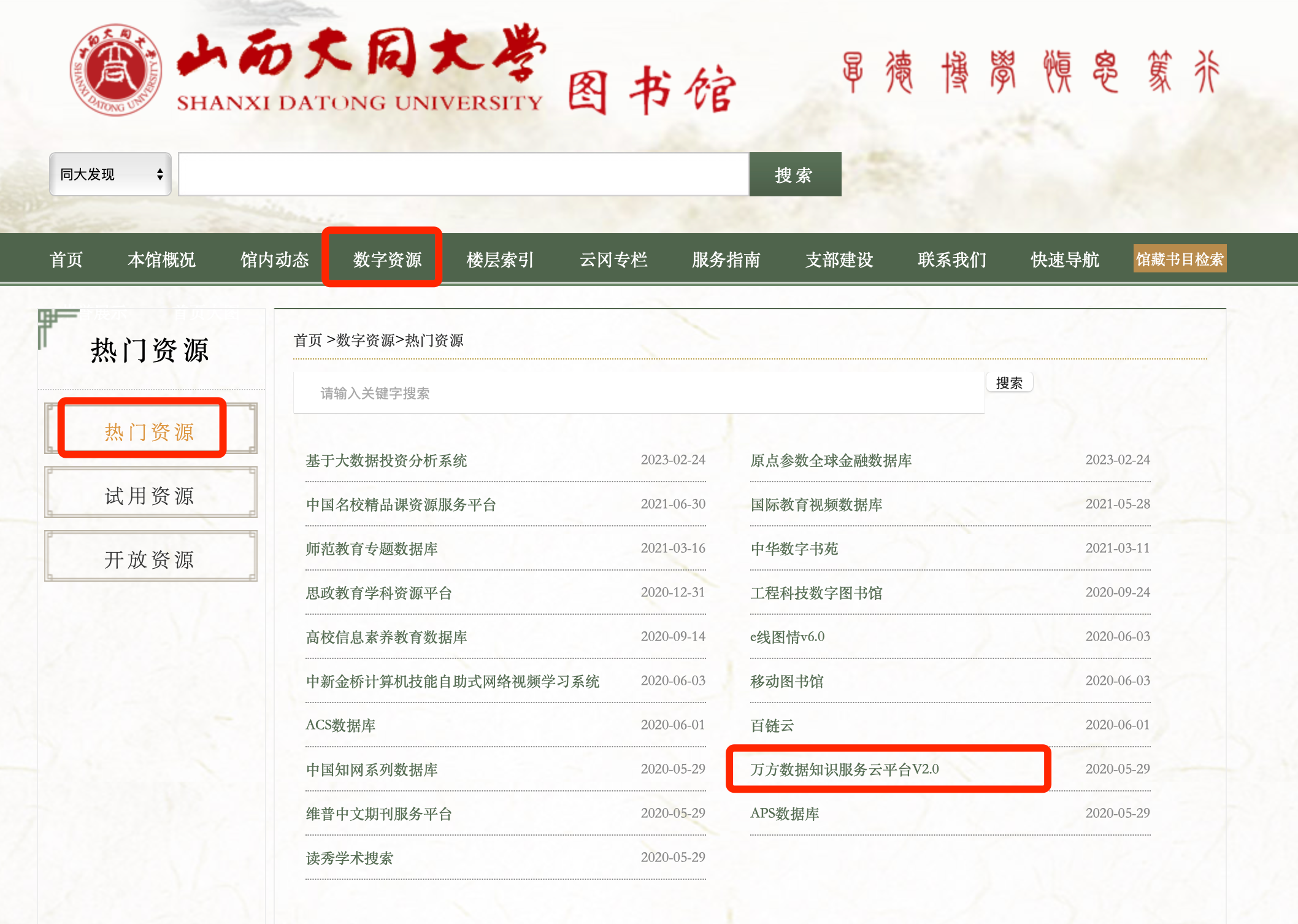Open 中国名校精品课资源服务平台 link
This screenshot has height=924, width=1298.
coord(401,504)
